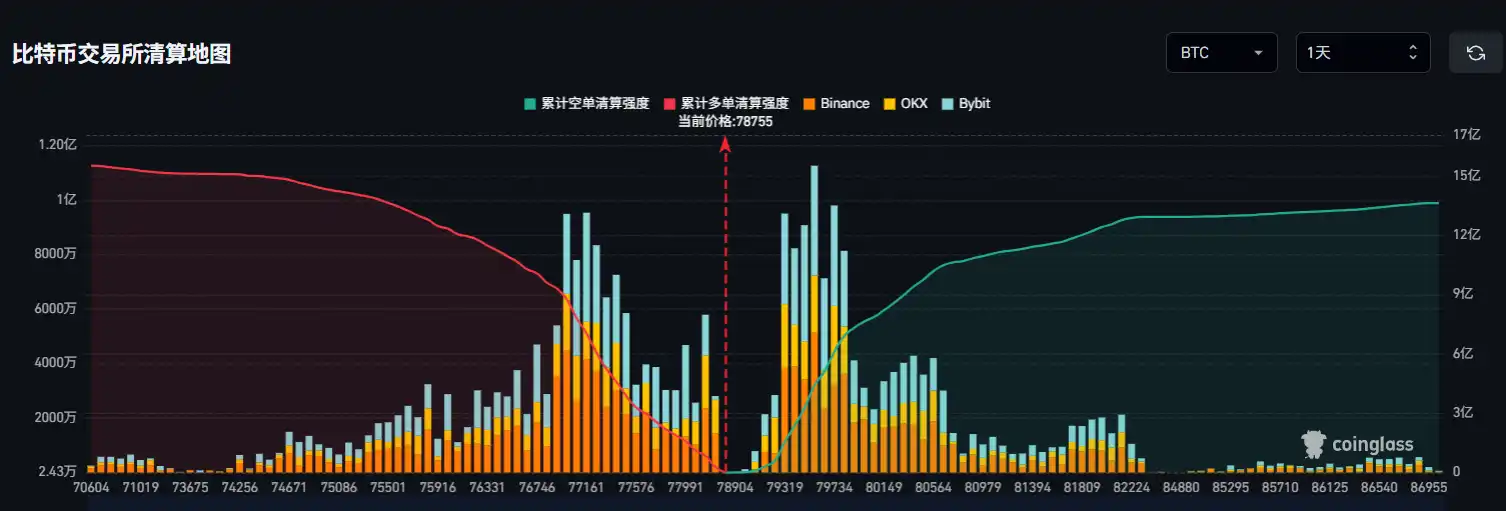Screen dimensions: 1506x511
Task: Hide the OKX series via legend
Action: click(904, 103)
